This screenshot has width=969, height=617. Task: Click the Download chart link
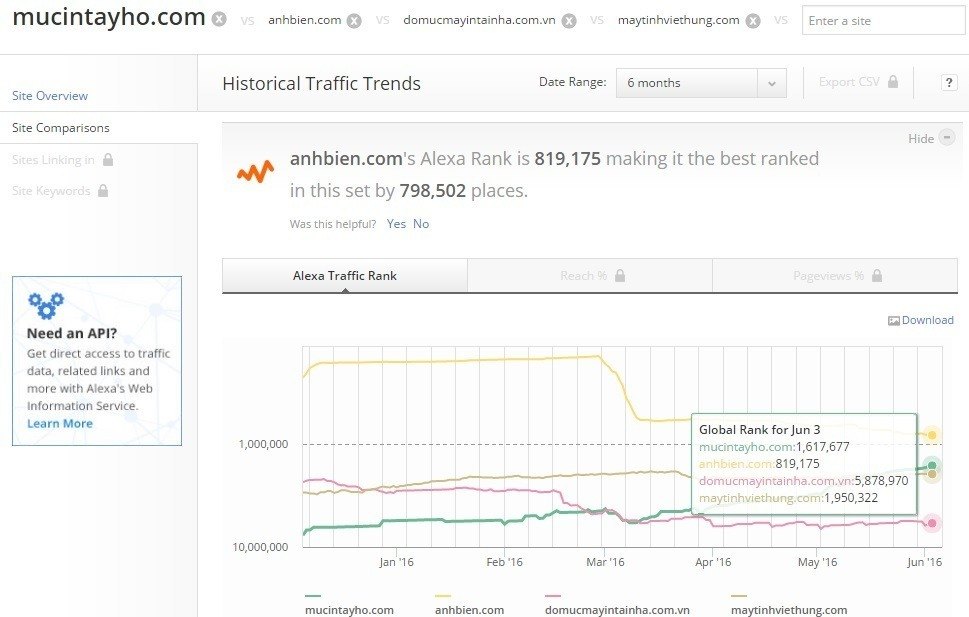pos(927,320)
